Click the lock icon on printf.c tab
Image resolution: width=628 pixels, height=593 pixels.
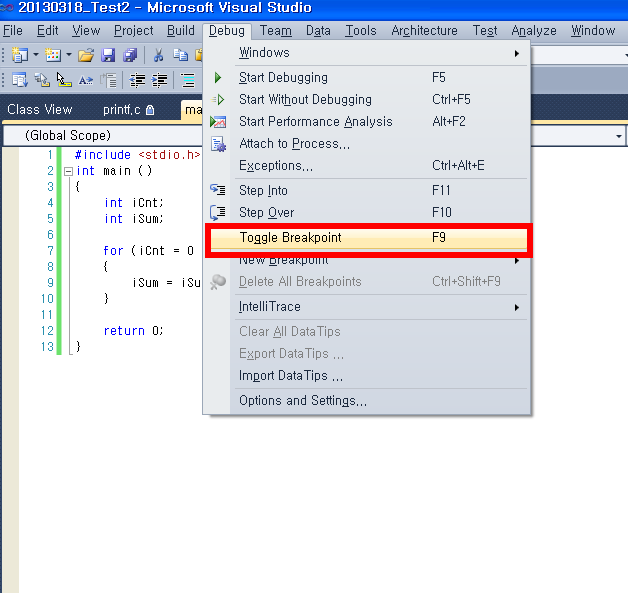coord(150,110)
